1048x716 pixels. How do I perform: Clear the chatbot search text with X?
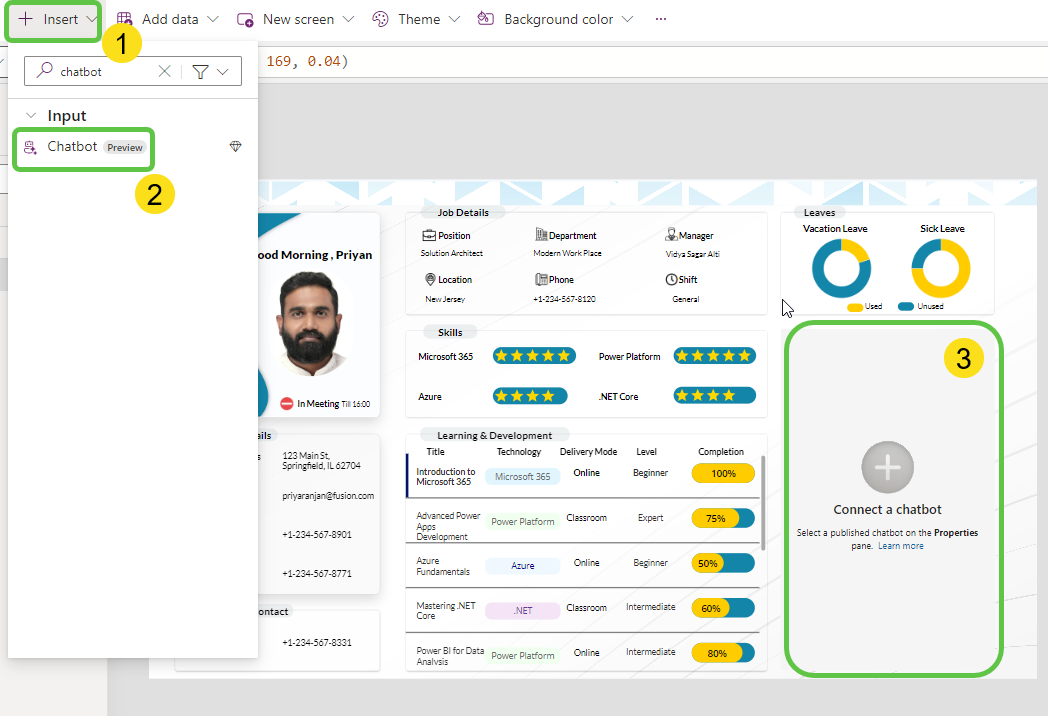click(x=165, y=72)
